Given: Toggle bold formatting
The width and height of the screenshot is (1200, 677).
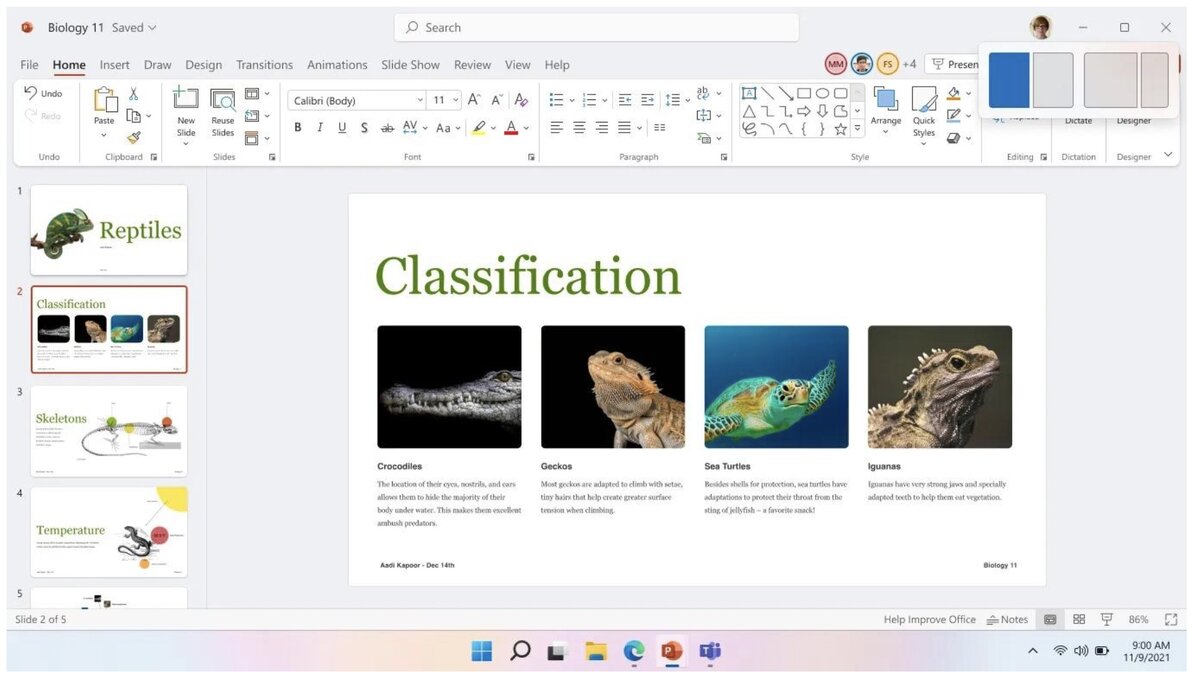Looking at the screenshot, I should pos(297,128).
